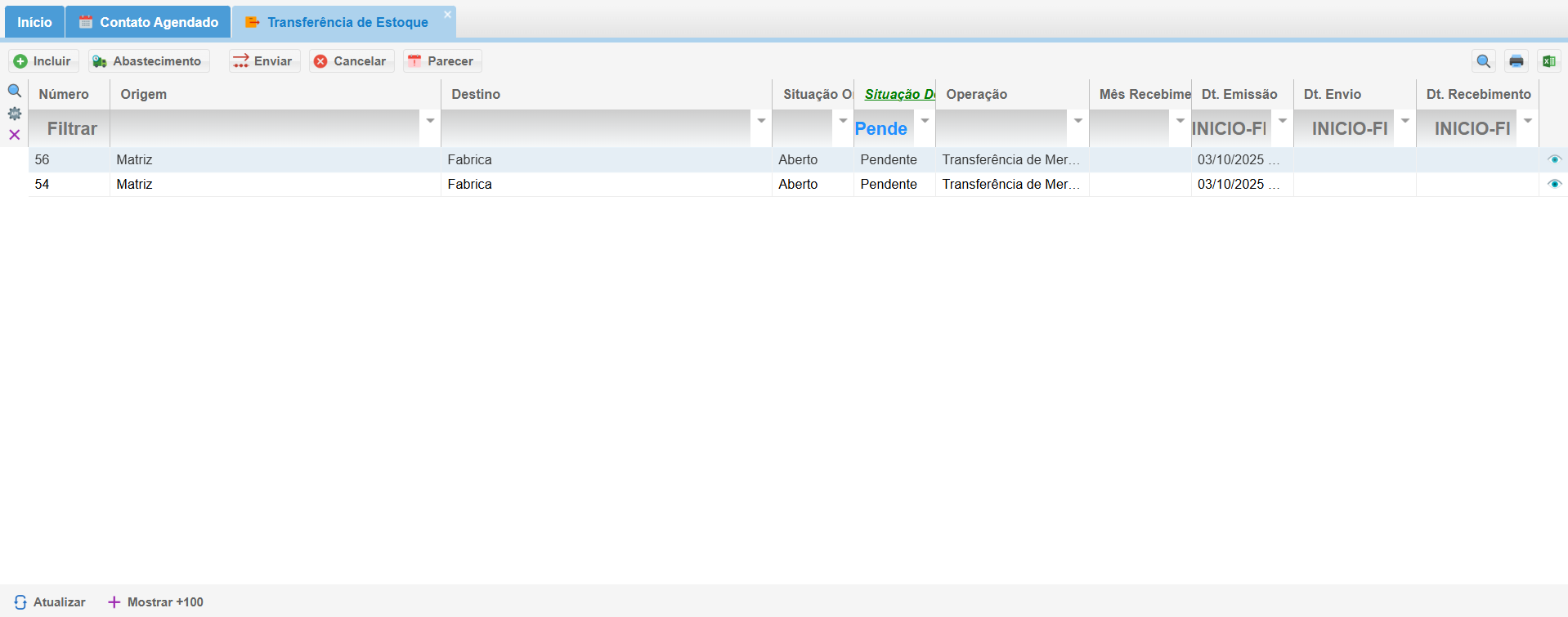View details of transfer 56 via eye icon
This screenshot has height=617, width=1568.
click(1554, 160)
